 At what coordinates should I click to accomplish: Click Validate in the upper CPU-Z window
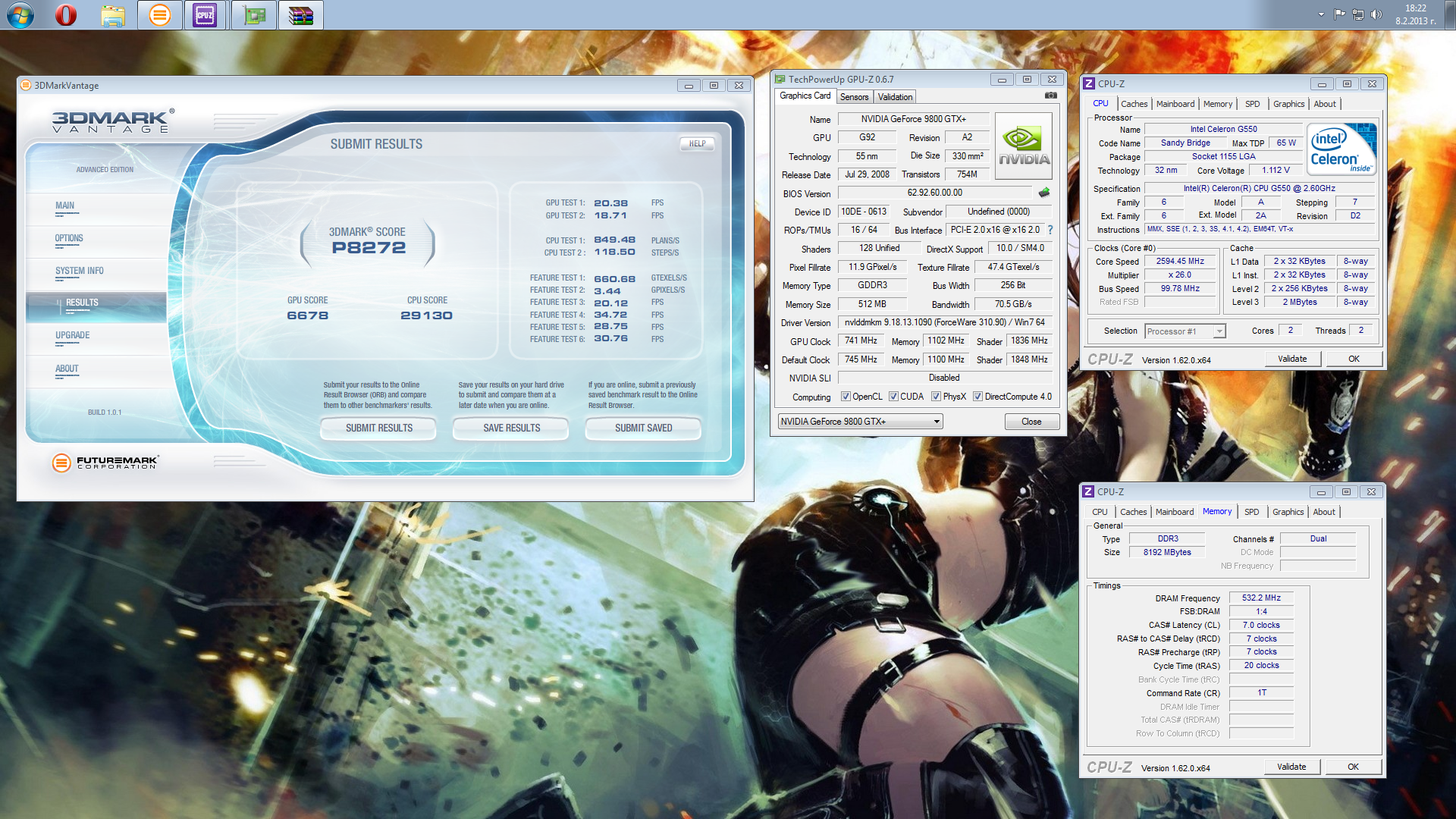1291,359
